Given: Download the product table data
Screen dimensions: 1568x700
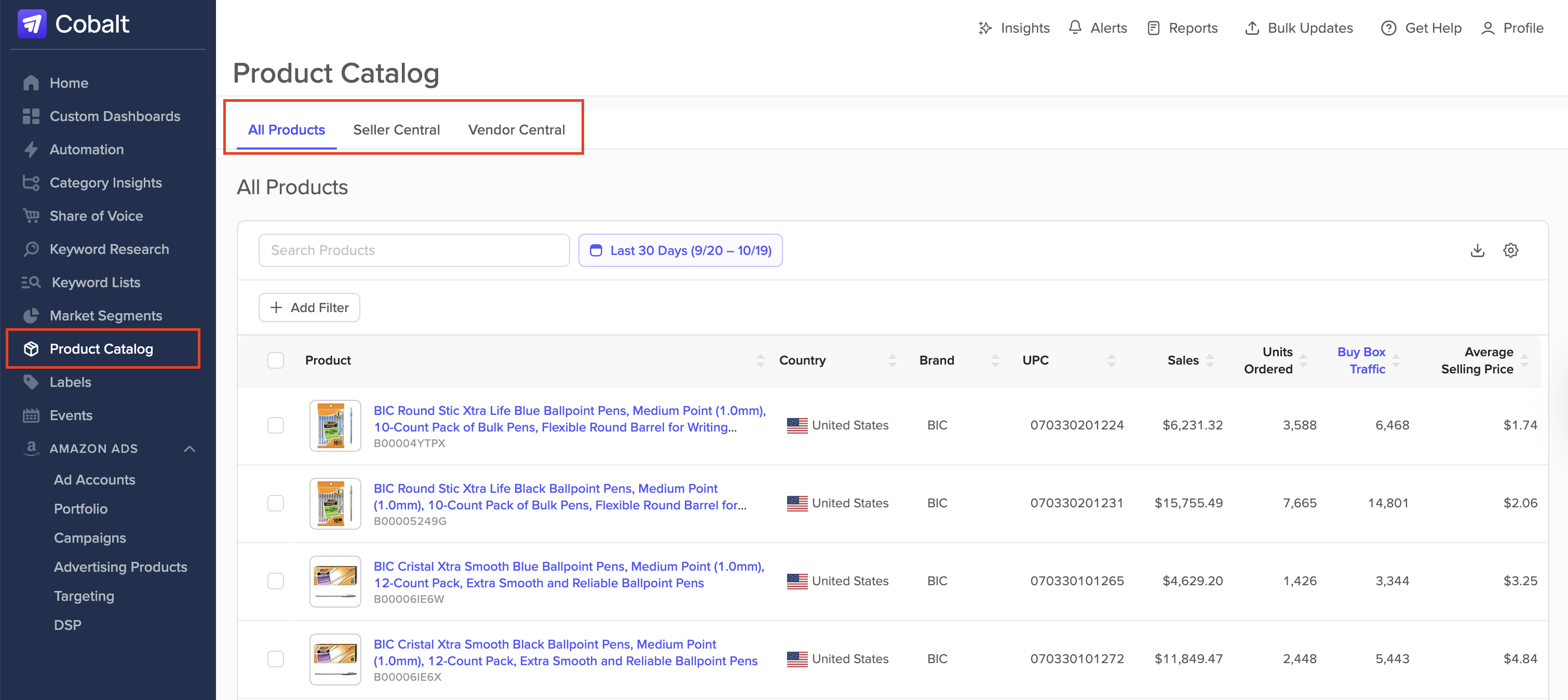Looking at the screenshot, I should coord(1477,250).
